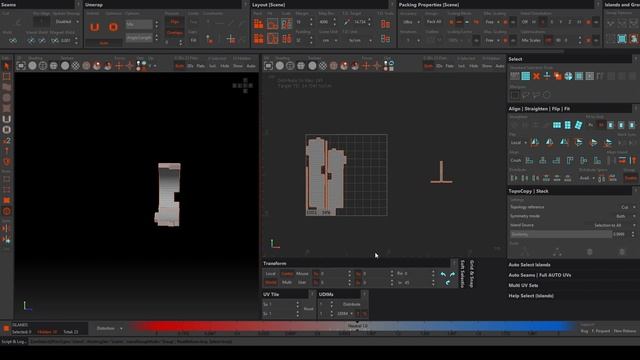Click the Optimize O icon in Unwrap panel
The width and height of the screenshot is (640, 360).
pyautogui.click(x=113, y=27)
